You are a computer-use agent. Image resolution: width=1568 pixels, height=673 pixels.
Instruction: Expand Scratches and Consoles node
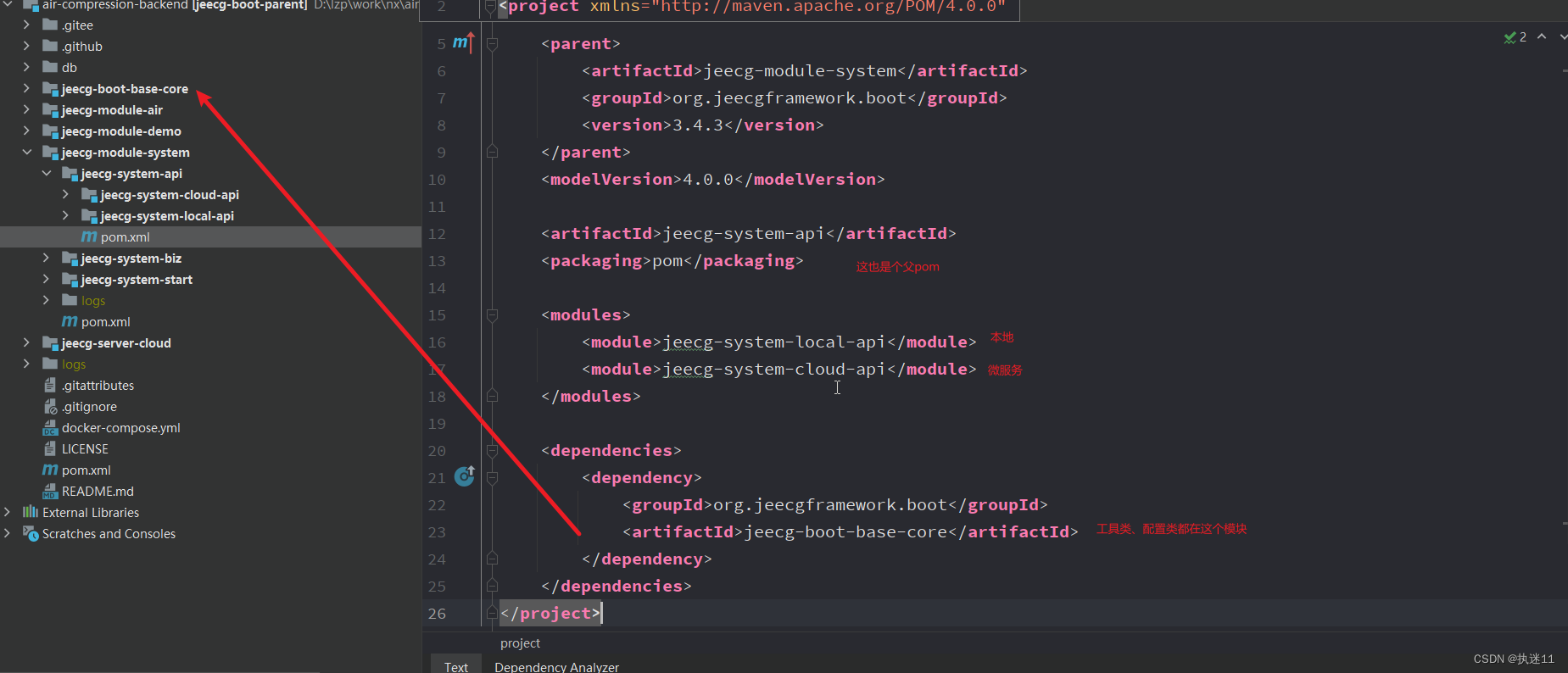point(7,533)
